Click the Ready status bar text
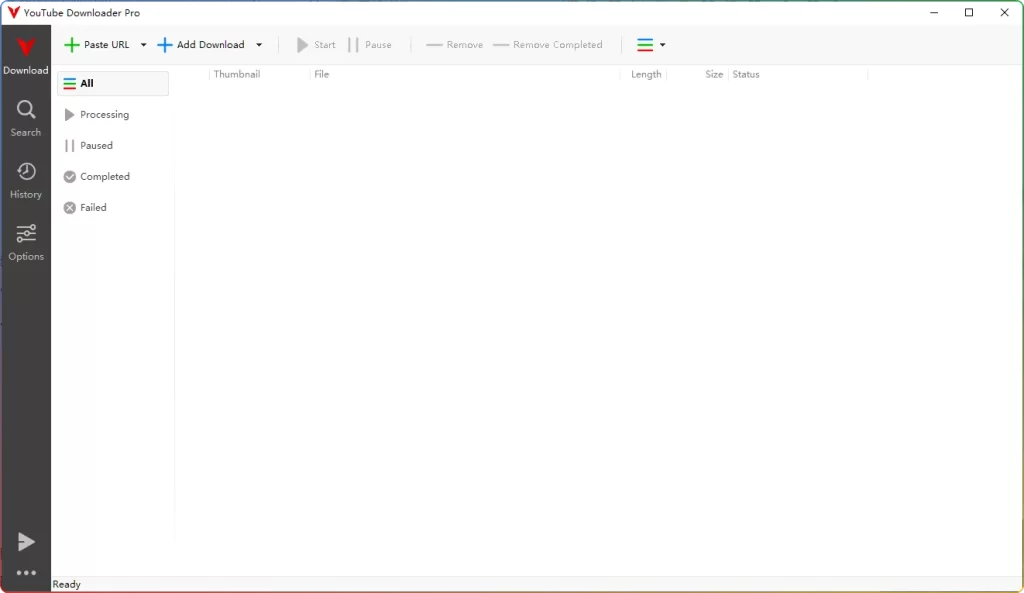The height and width of the screenshot is (593, 1024). coord(66,583)
